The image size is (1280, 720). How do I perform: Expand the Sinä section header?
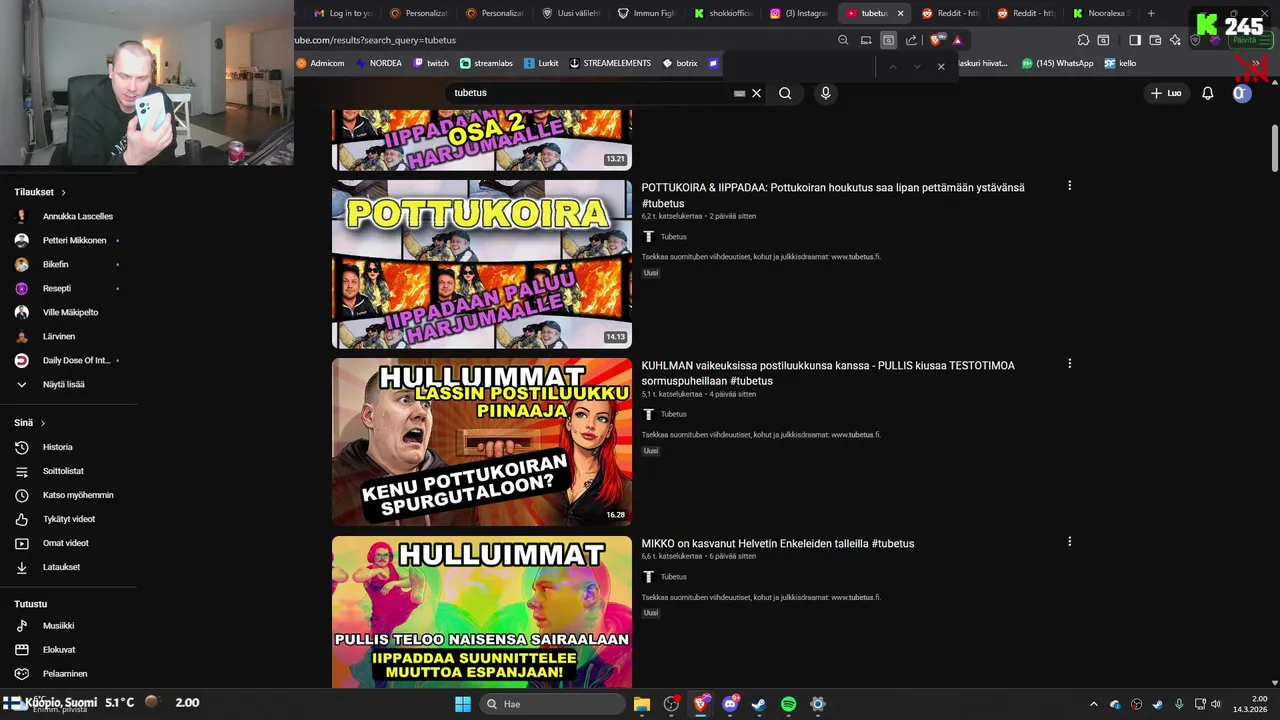(28, 423)
